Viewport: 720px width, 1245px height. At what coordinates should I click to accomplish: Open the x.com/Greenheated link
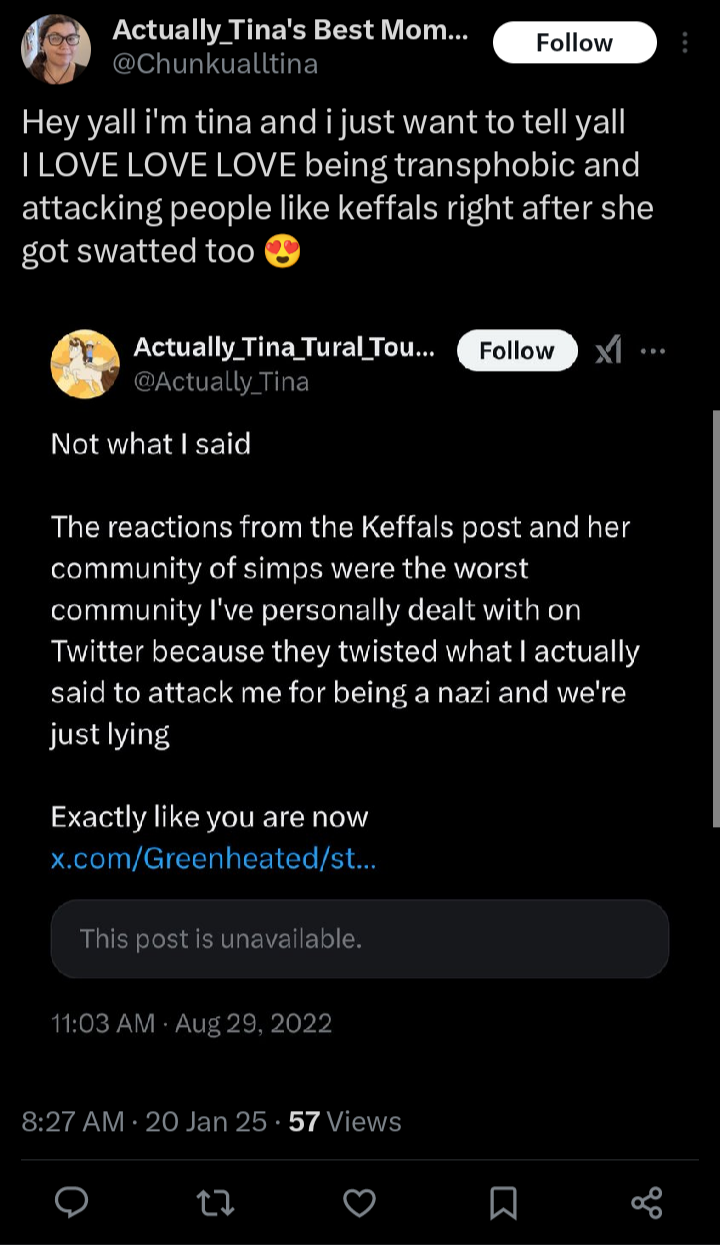click(213, 858)
